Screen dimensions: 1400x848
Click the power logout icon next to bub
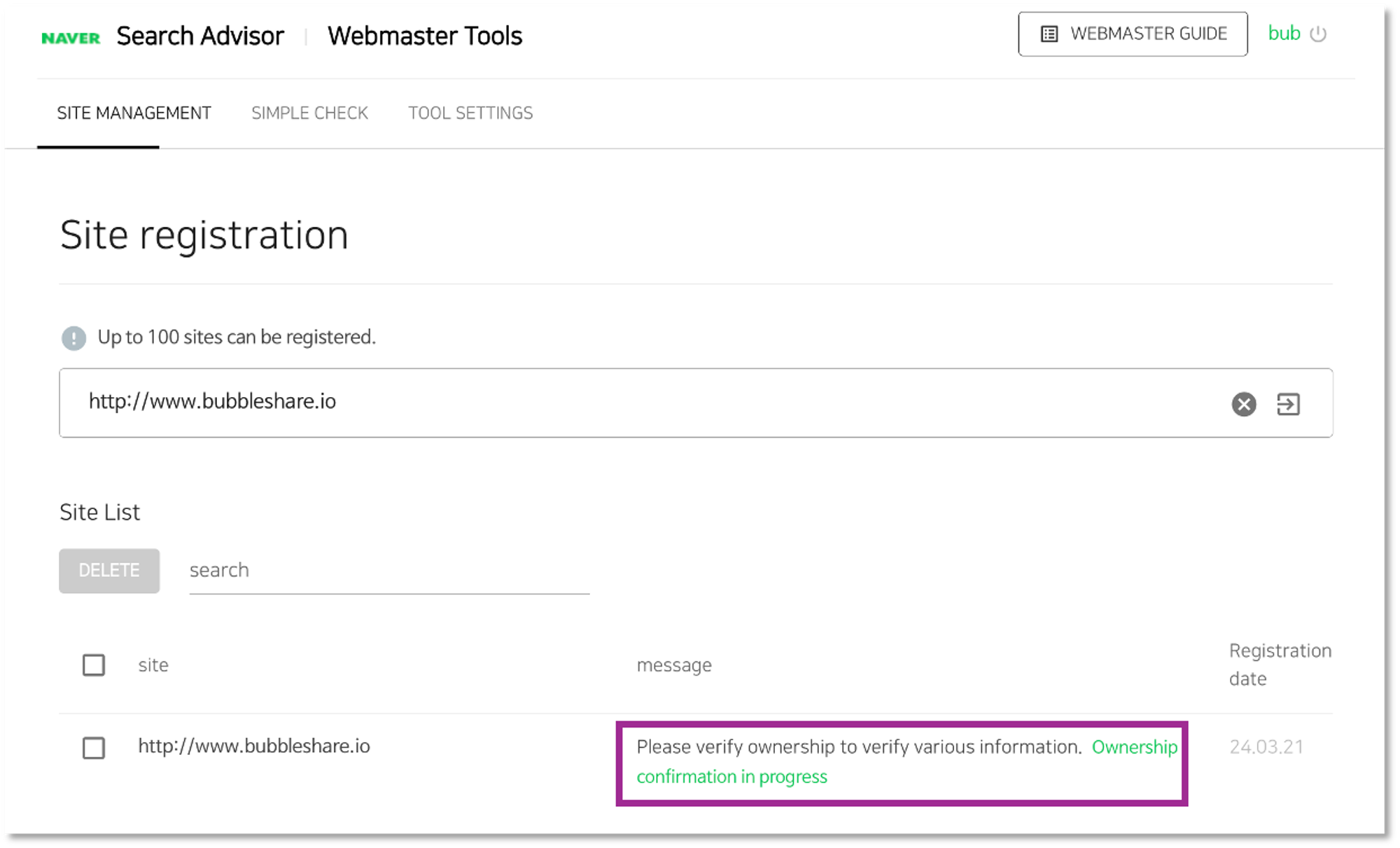click(1318, 34)
